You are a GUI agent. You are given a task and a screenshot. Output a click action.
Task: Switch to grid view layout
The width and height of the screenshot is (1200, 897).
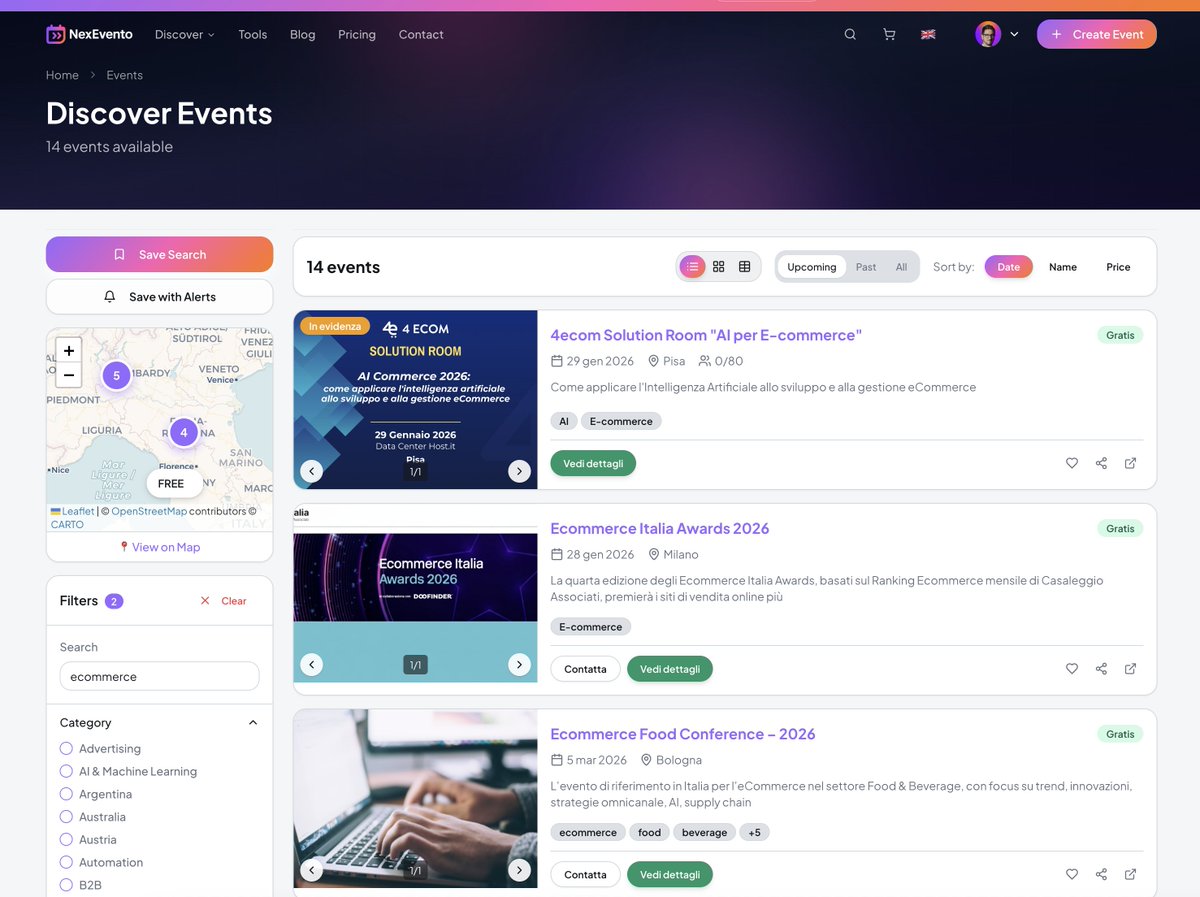pos(718,267)
